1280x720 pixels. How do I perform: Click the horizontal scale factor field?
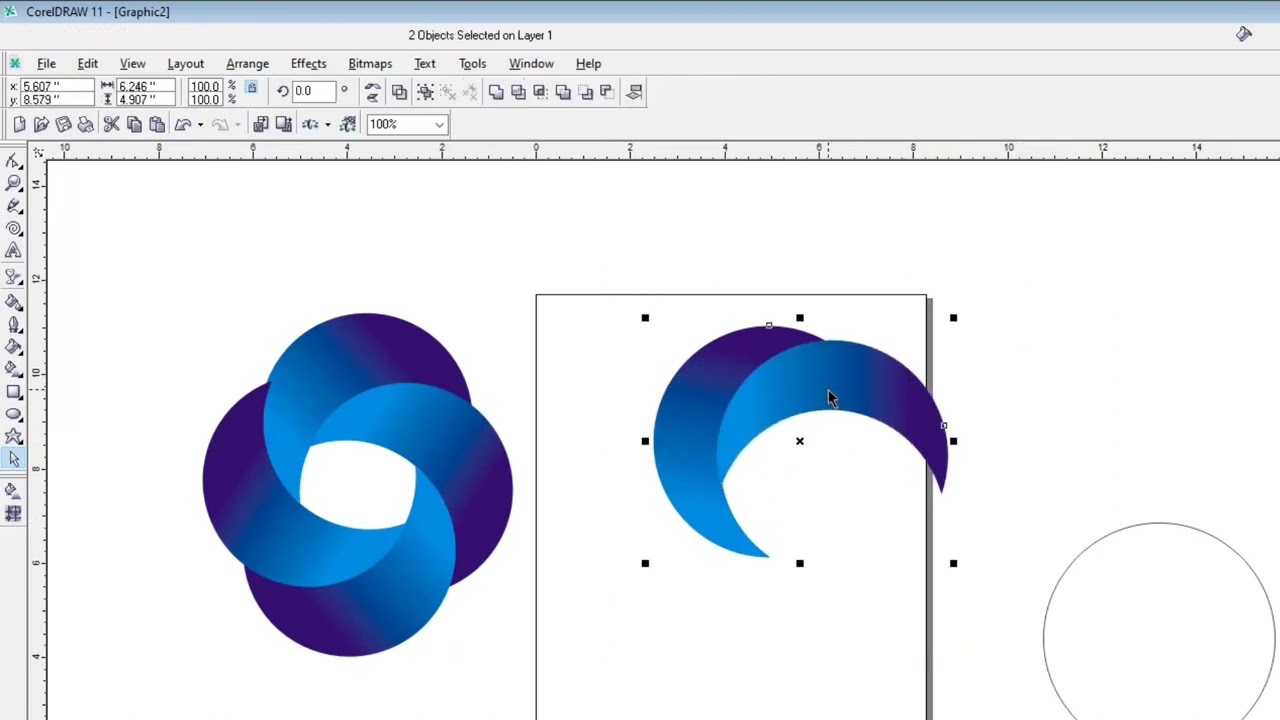point(205,86)
